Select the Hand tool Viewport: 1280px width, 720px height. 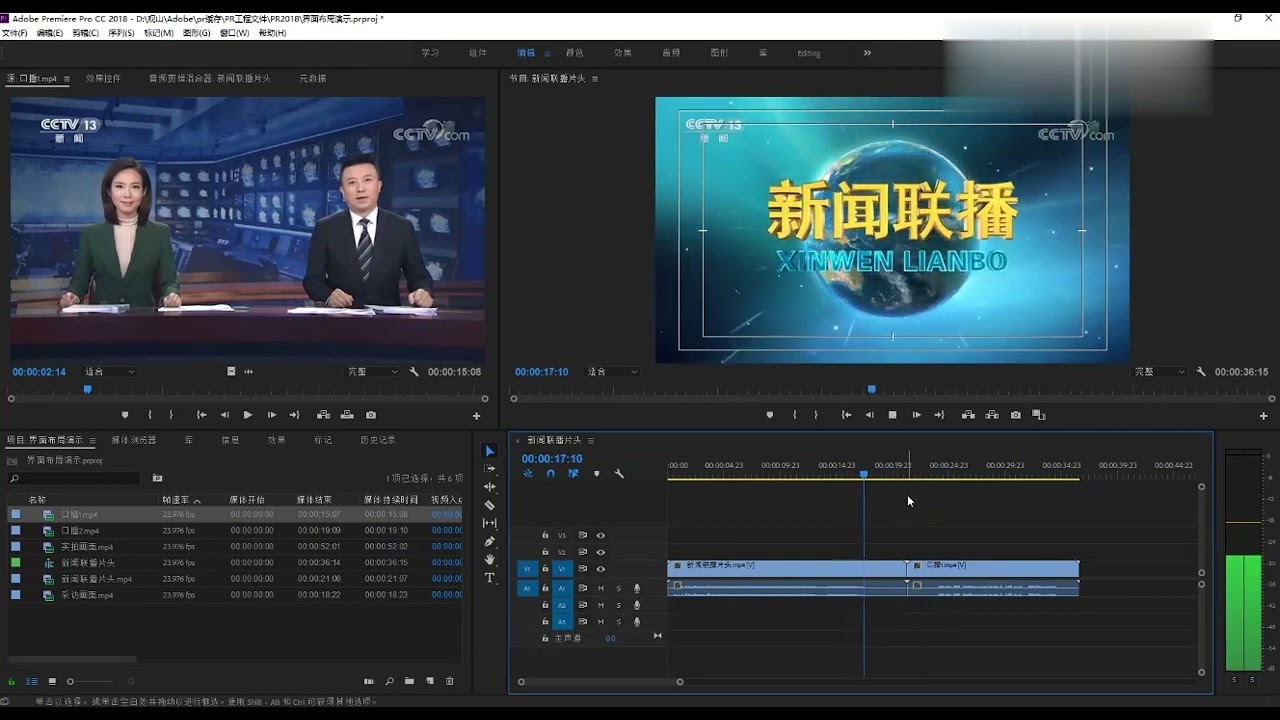click(x=489, y=560)
